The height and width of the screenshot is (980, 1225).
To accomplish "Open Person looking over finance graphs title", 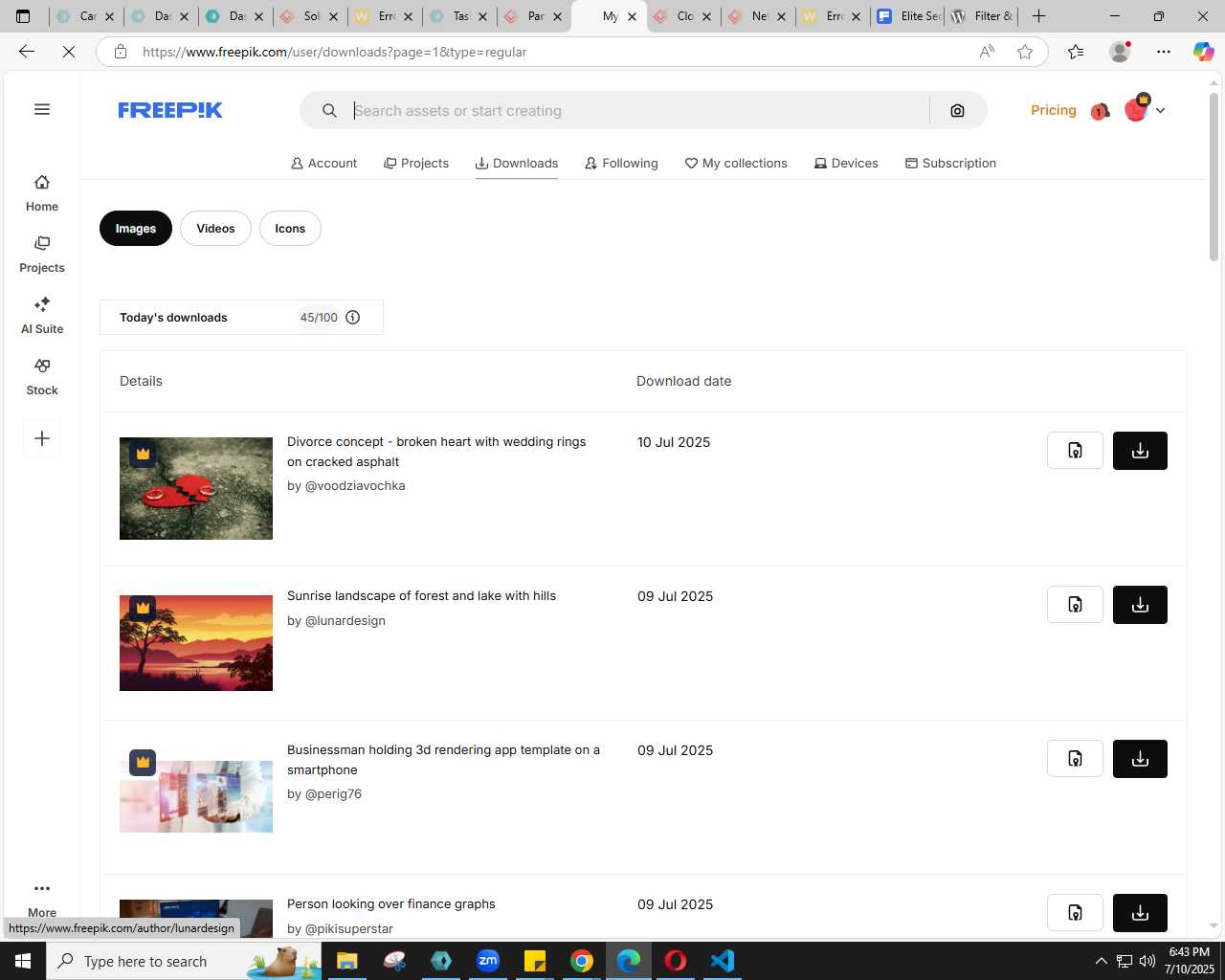I will pyautogui.click(x=391, y=904).
